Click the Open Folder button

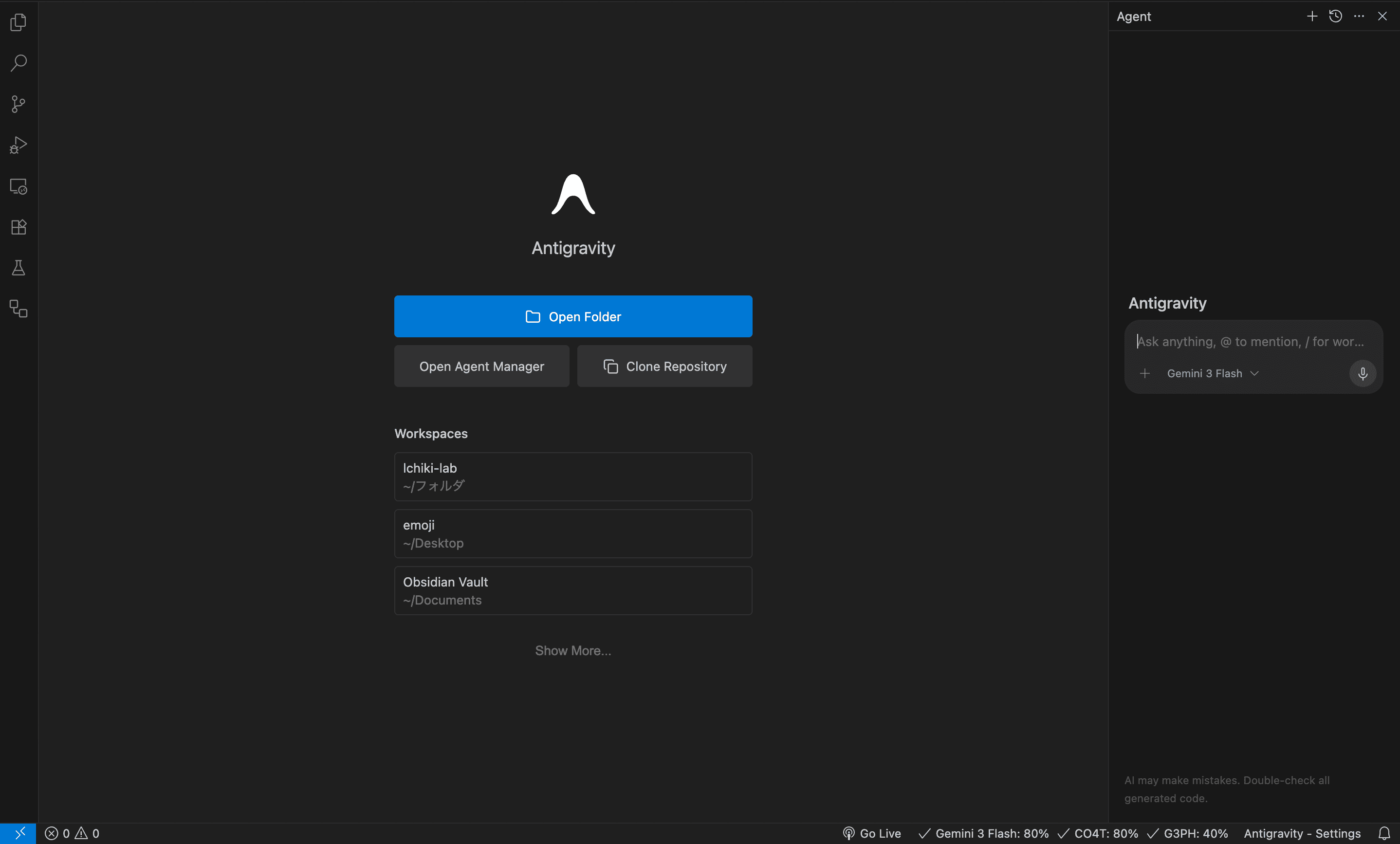point(573,316)
